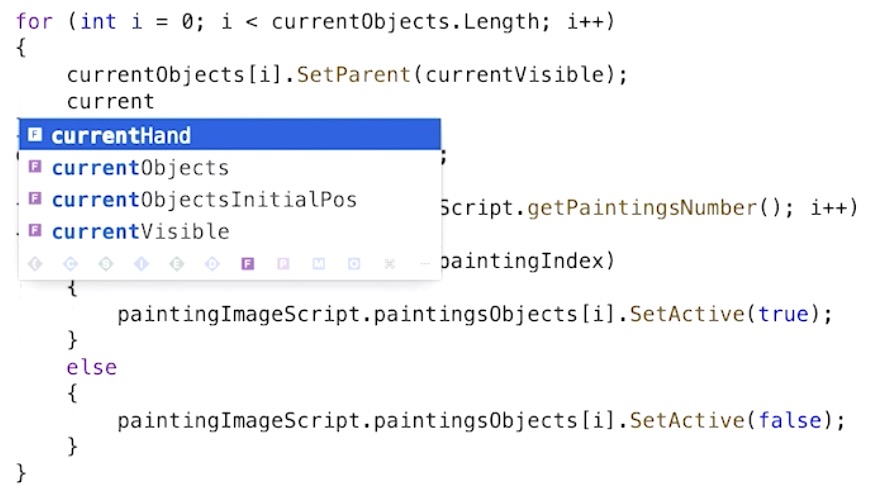876x504 pixels.
Task: Click the field icon beside currentObjects
Action: pos(35,167)
